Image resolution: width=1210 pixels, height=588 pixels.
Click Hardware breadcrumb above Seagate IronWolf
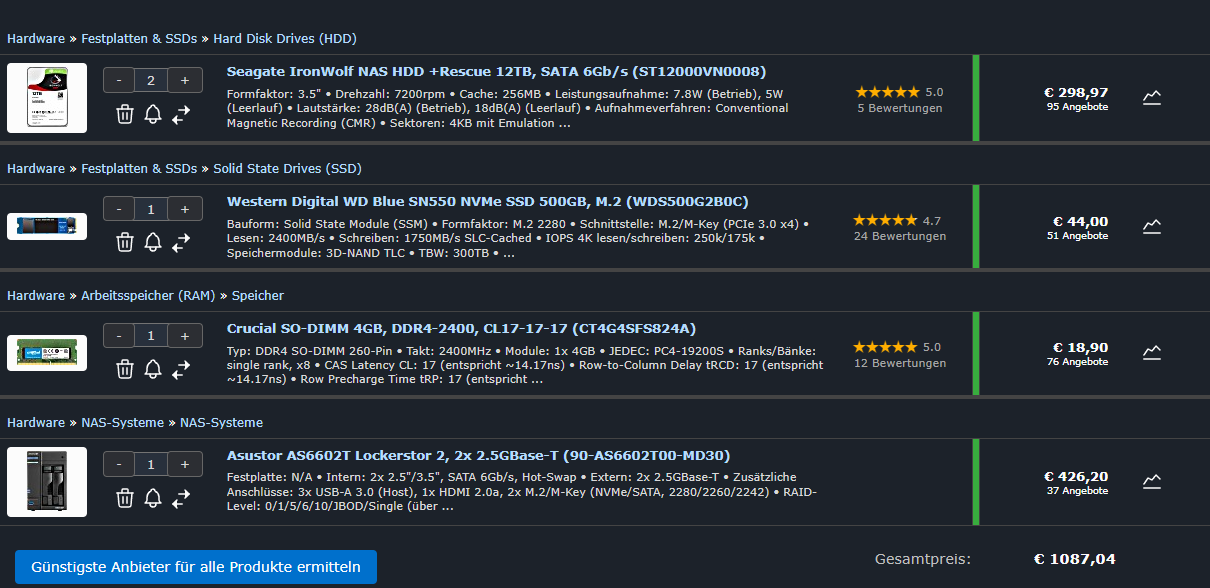click(x=36, y=39)
